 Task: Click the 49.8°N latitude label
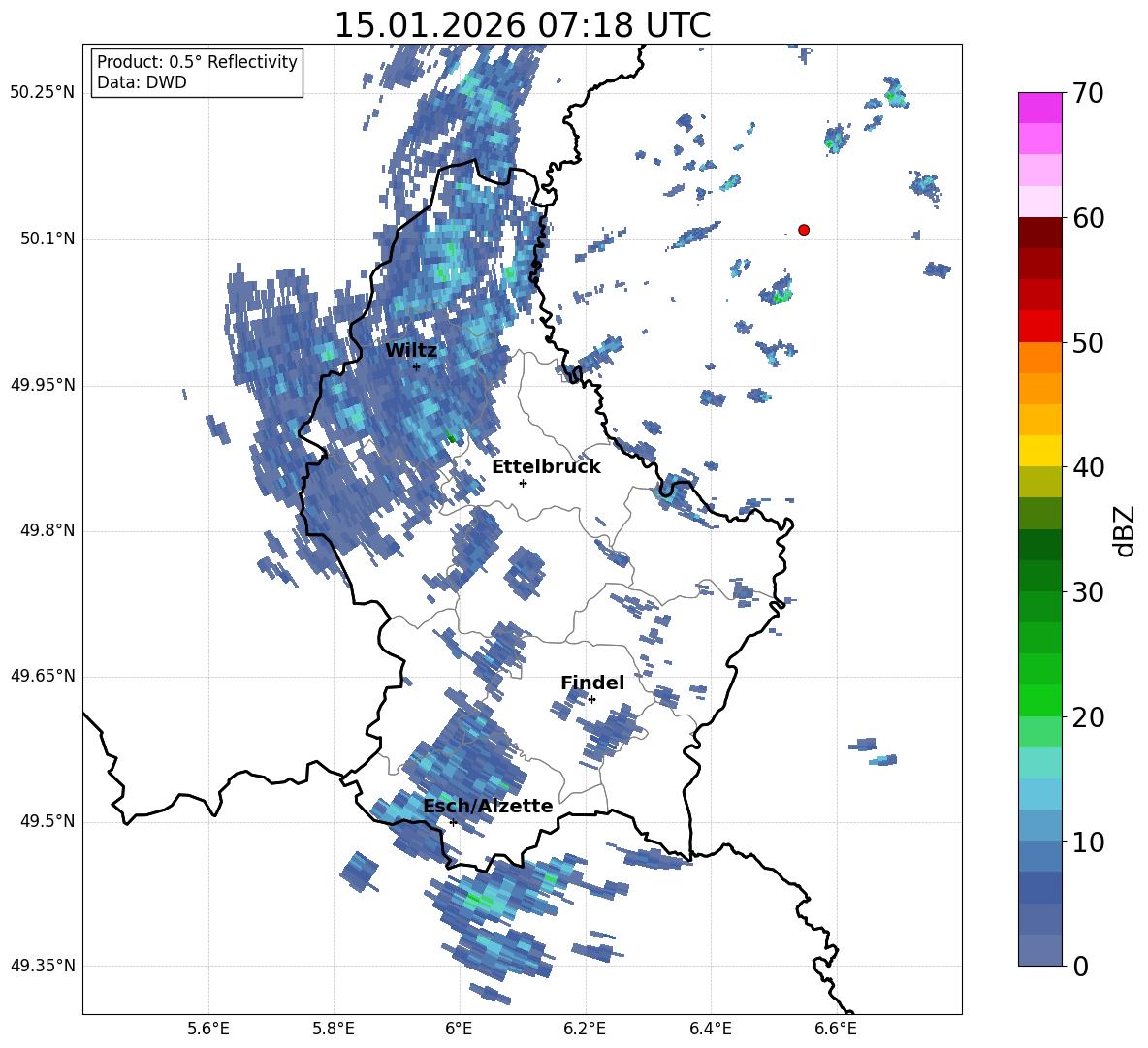point(48,530)
